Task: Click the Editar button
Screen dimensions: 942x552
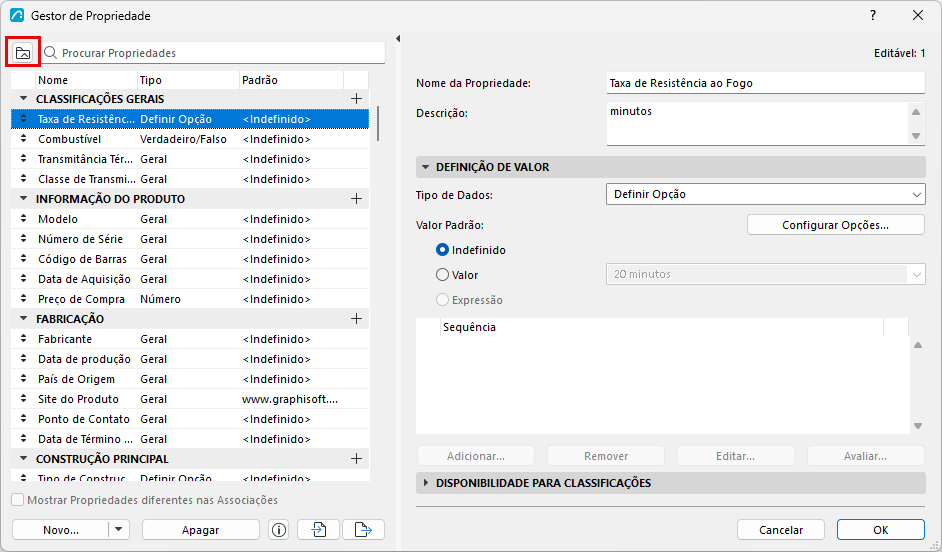Action: [735, 456]
